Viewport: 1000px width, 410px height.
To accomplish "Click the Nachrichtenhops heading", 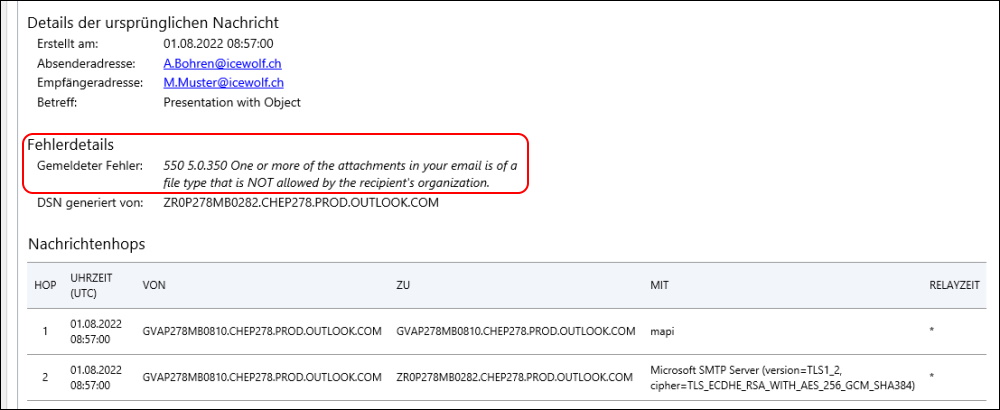I will (x=86, y=244).
